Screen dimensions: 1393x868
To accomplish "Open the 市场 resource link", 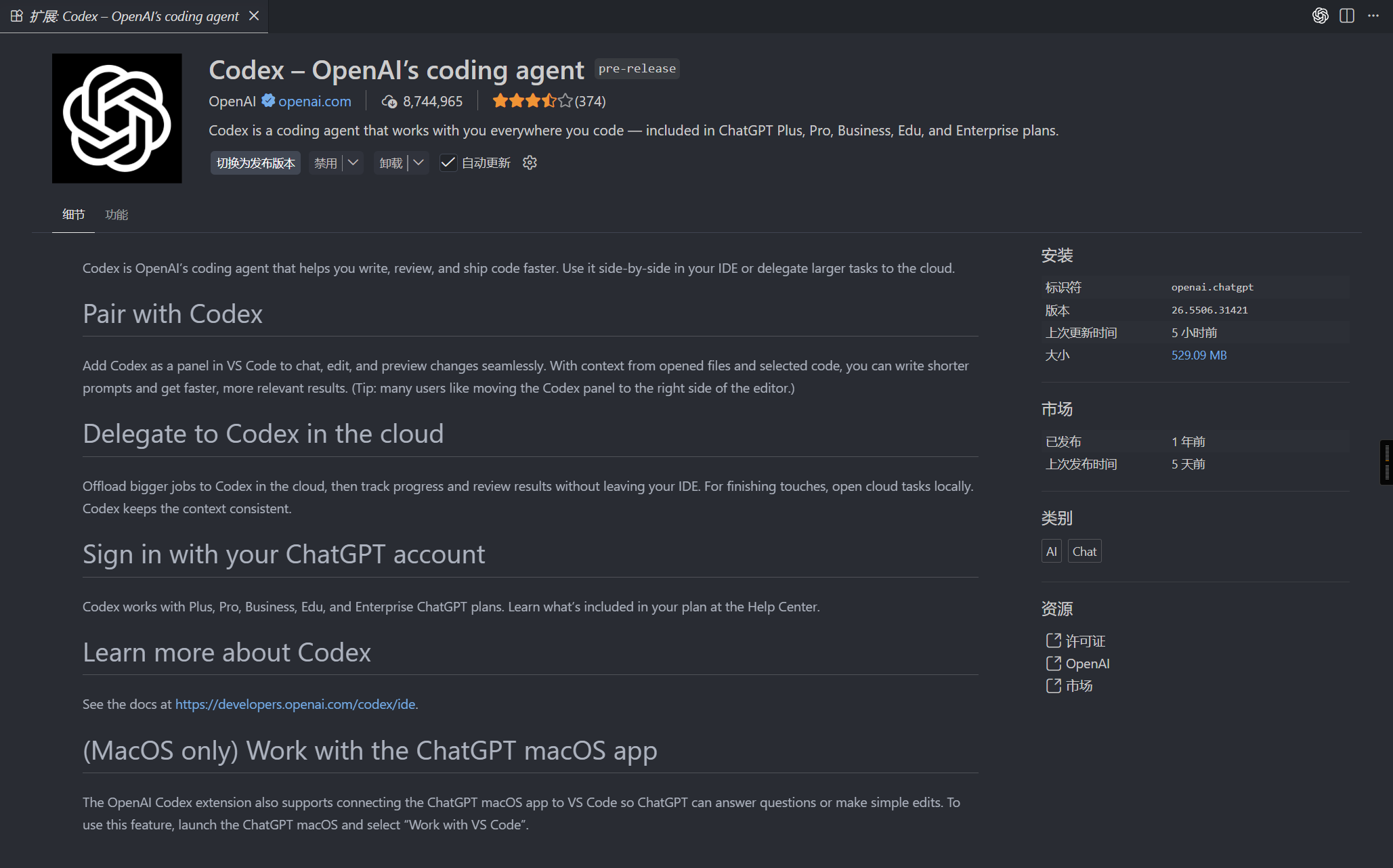I will [x=1079, y=686].
